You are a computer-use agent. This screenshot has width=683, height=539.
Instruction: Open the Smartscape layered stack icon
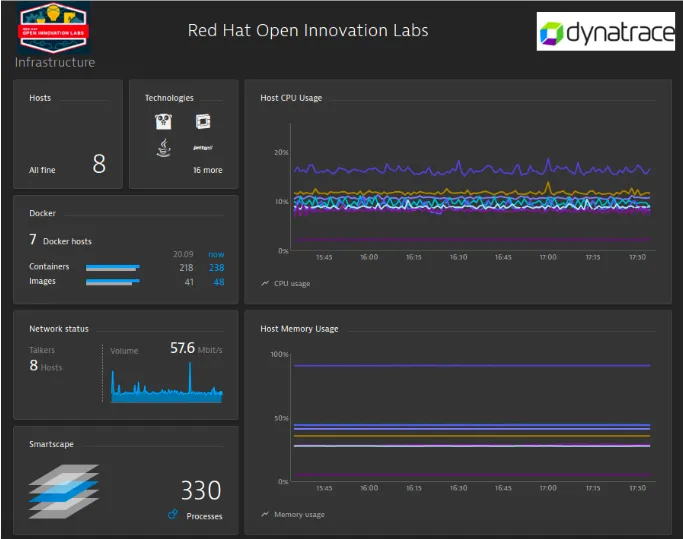(x=64, y=489)
